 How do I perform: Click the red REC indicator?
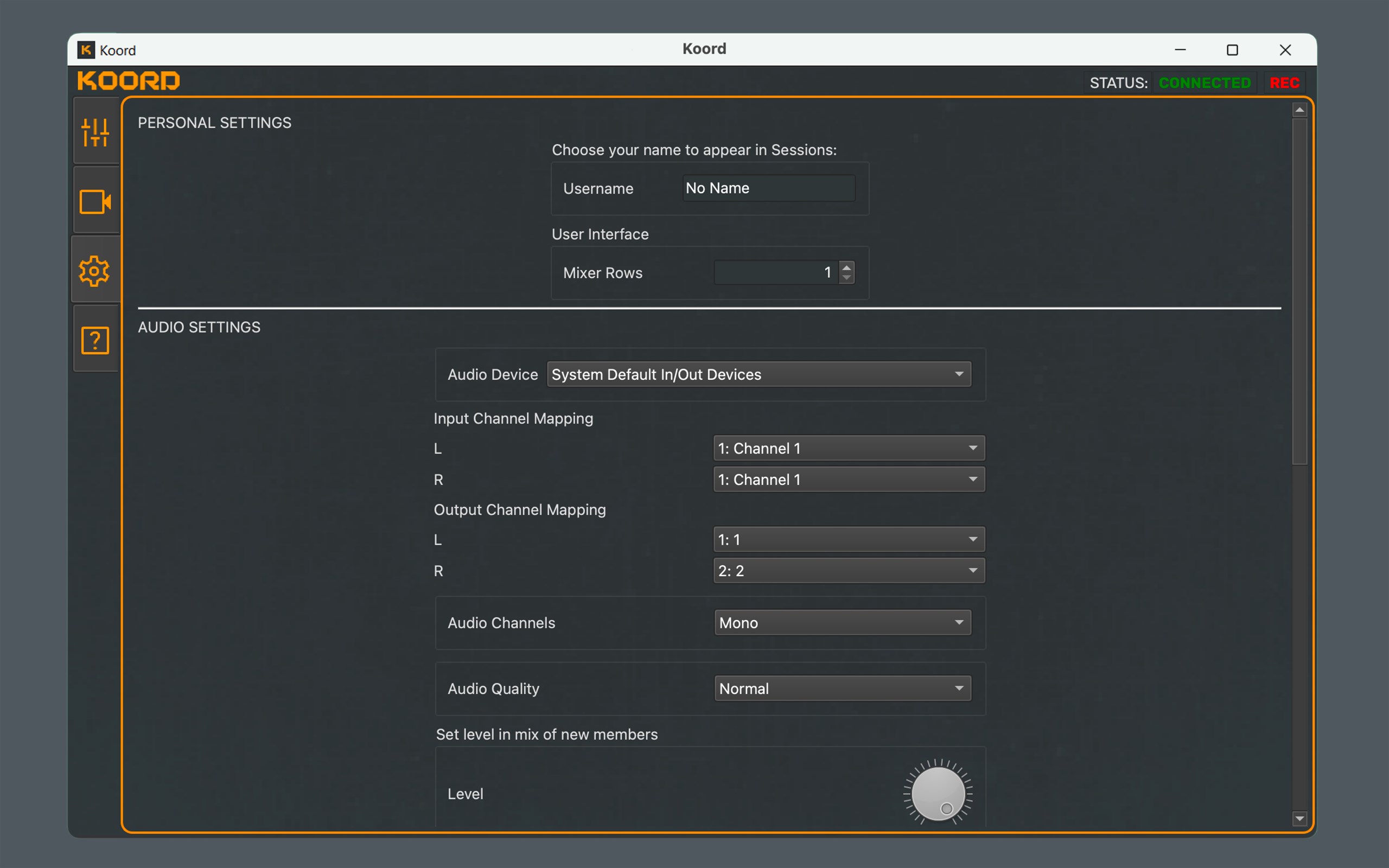(x=1284, y=82)
